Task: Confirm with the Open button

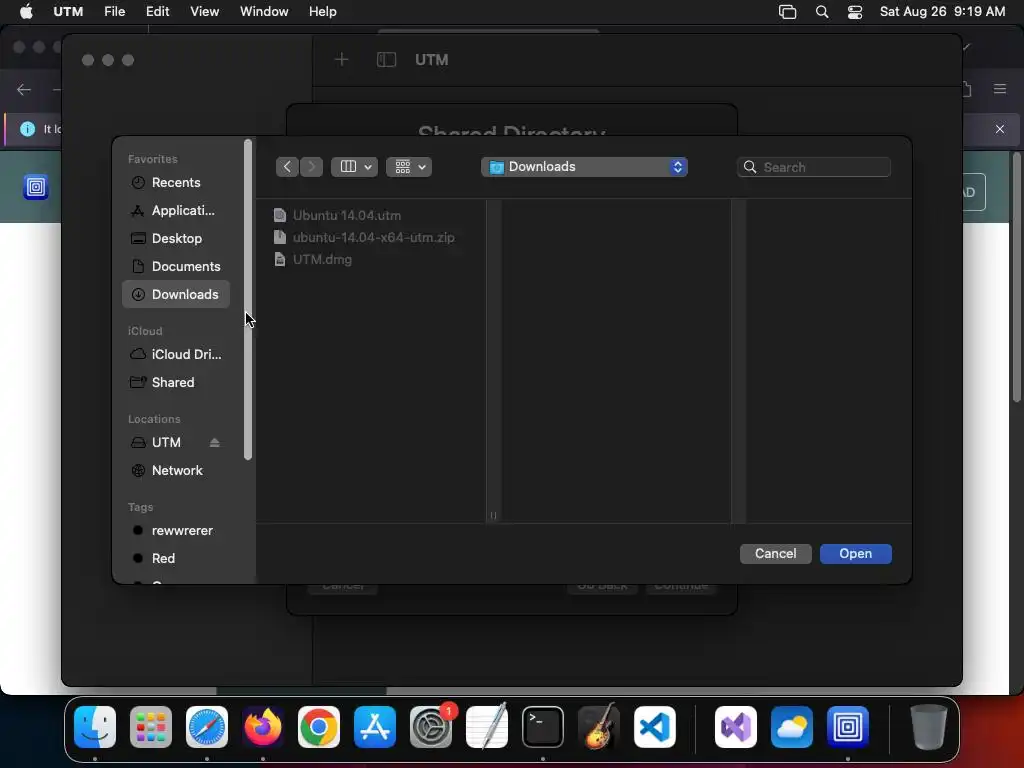Action: [856, 554]
